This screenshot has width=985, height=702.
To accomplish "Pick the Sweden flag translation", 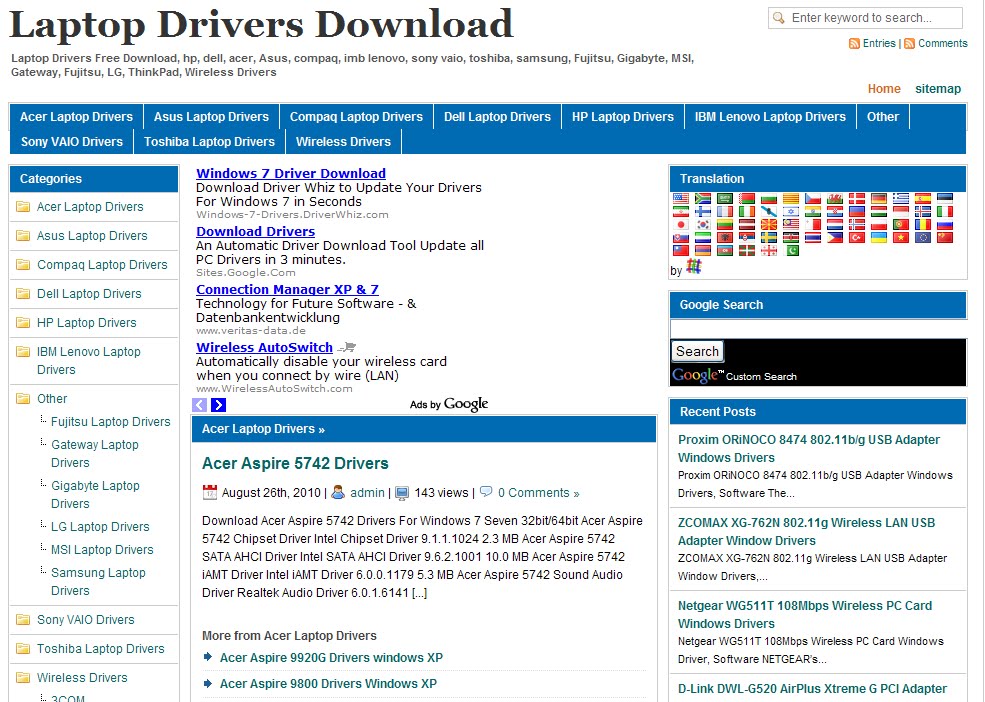I will pos(769,238).
